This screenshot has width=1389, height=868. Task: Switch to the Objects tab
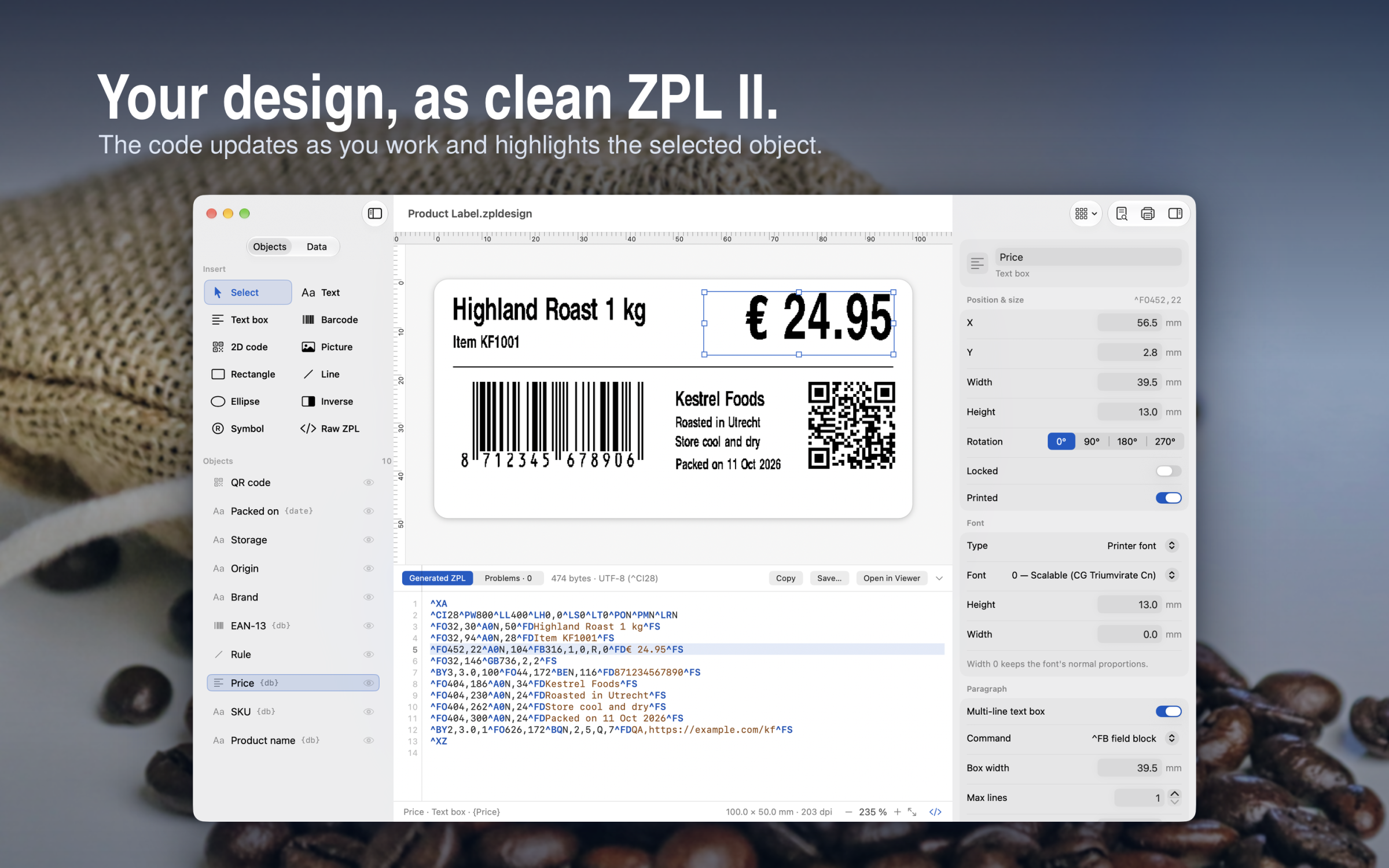[270, 247]
